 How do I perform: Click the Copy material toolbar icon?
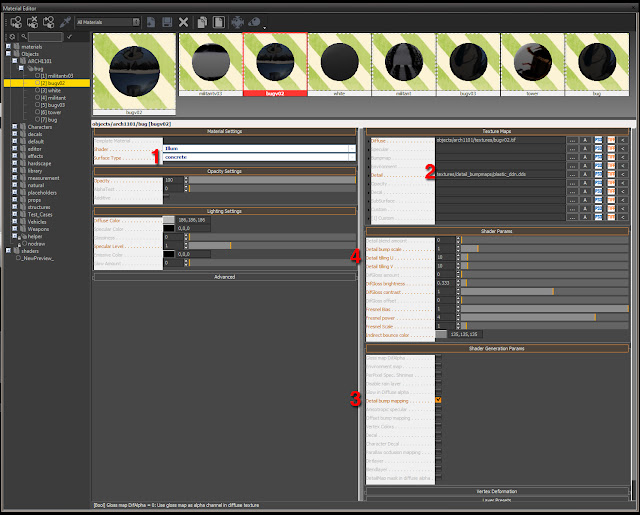click(x=202, y=22)
